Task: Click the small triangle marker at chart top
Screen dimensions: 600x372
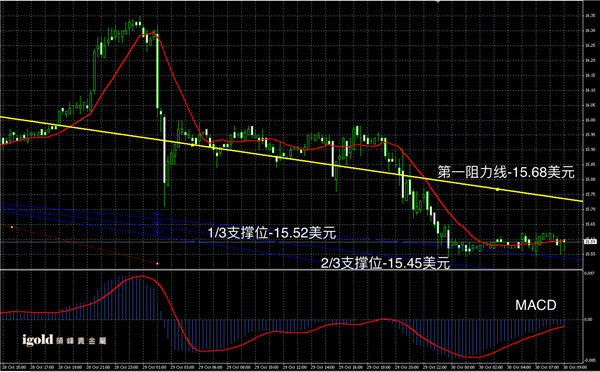Action: coord(438,2)
